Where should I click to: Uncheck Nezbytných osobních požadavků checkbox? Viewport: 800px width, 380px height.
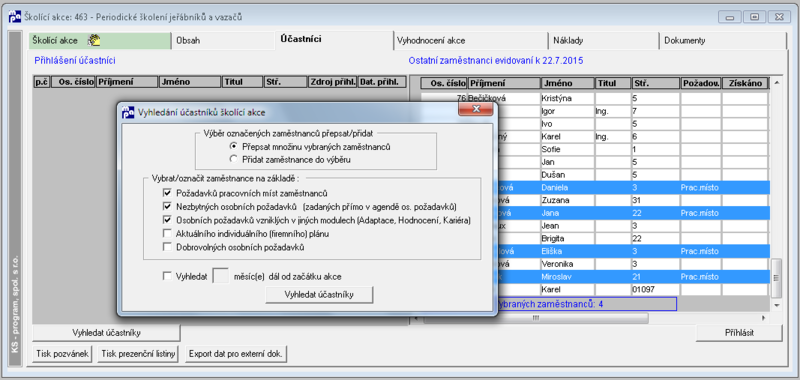click(x=167, y=207)
